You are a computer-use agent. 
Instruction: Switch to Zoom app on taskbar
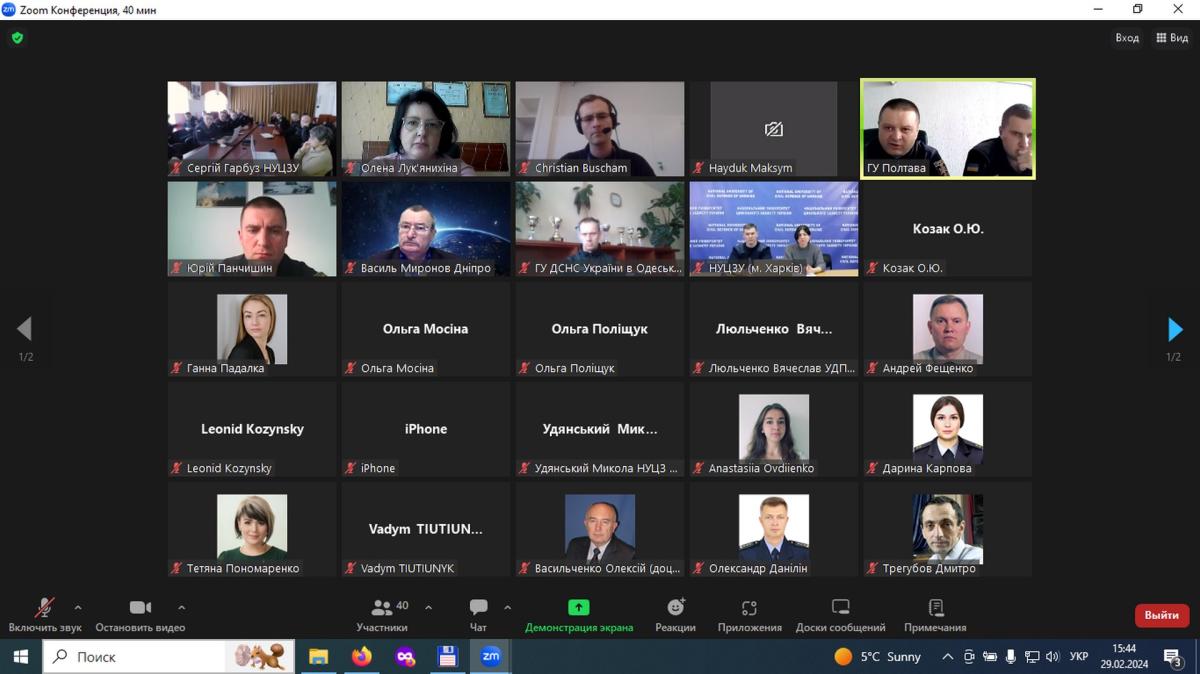pyautogui.click(x=491, y=657)
